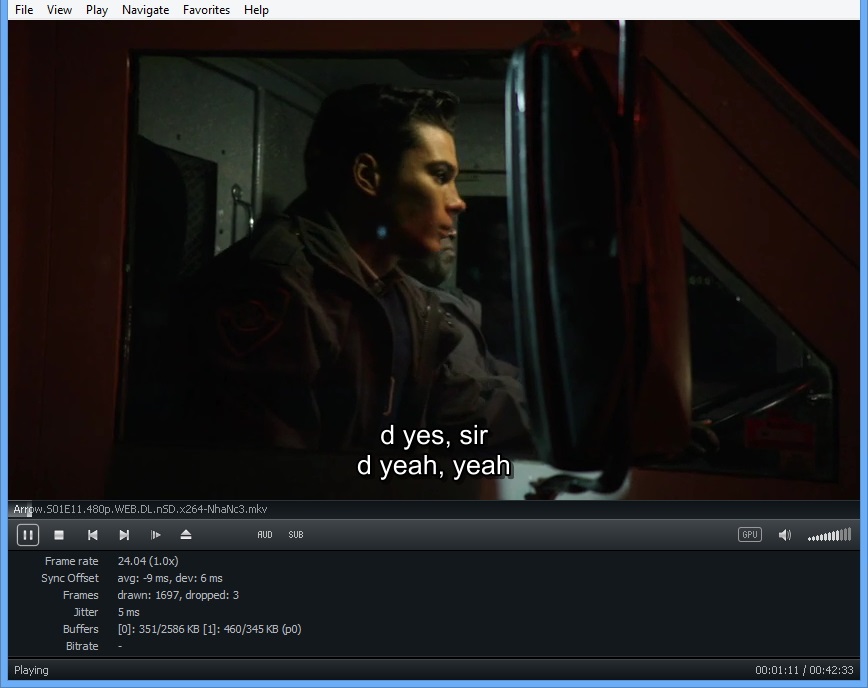Adjust the volume level bars

tap(829, 535)
